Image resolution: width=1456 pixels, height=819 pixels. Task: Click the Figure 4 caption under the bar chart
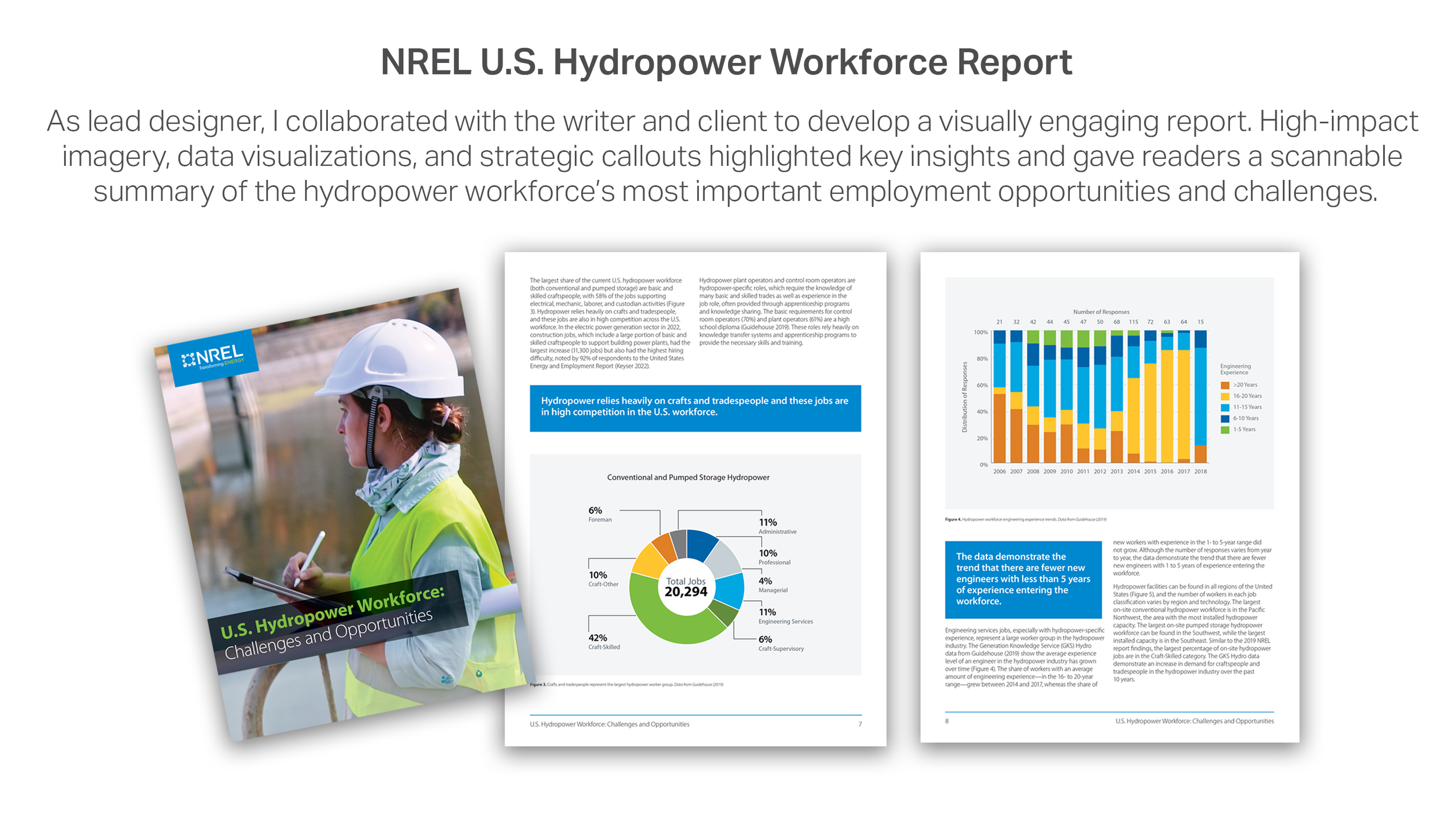[1026, 519]
